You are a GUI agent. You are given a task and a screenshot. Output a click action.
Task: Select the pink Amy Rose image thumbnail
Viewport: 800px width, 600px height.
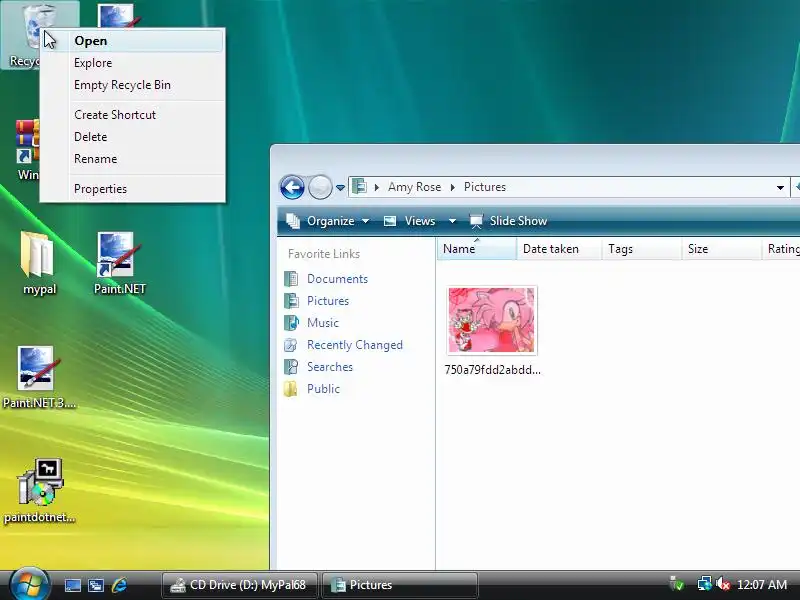(492, 320)
